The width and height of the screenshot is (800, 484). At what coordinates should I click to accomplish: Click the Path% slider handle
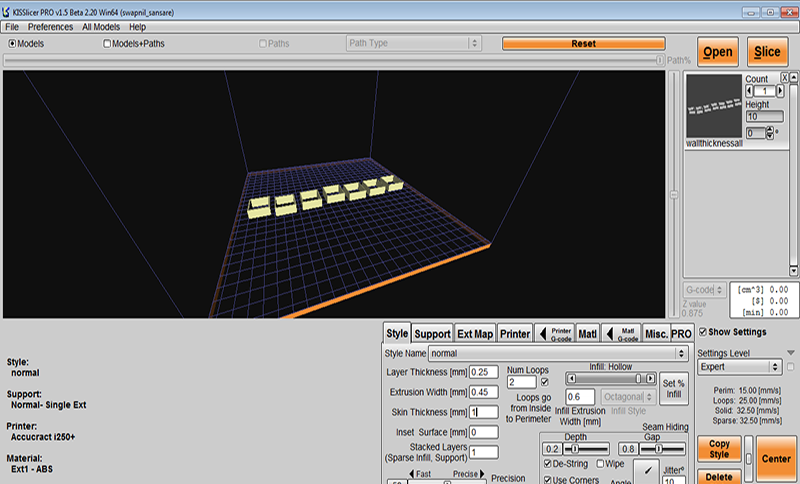(660, 60)
